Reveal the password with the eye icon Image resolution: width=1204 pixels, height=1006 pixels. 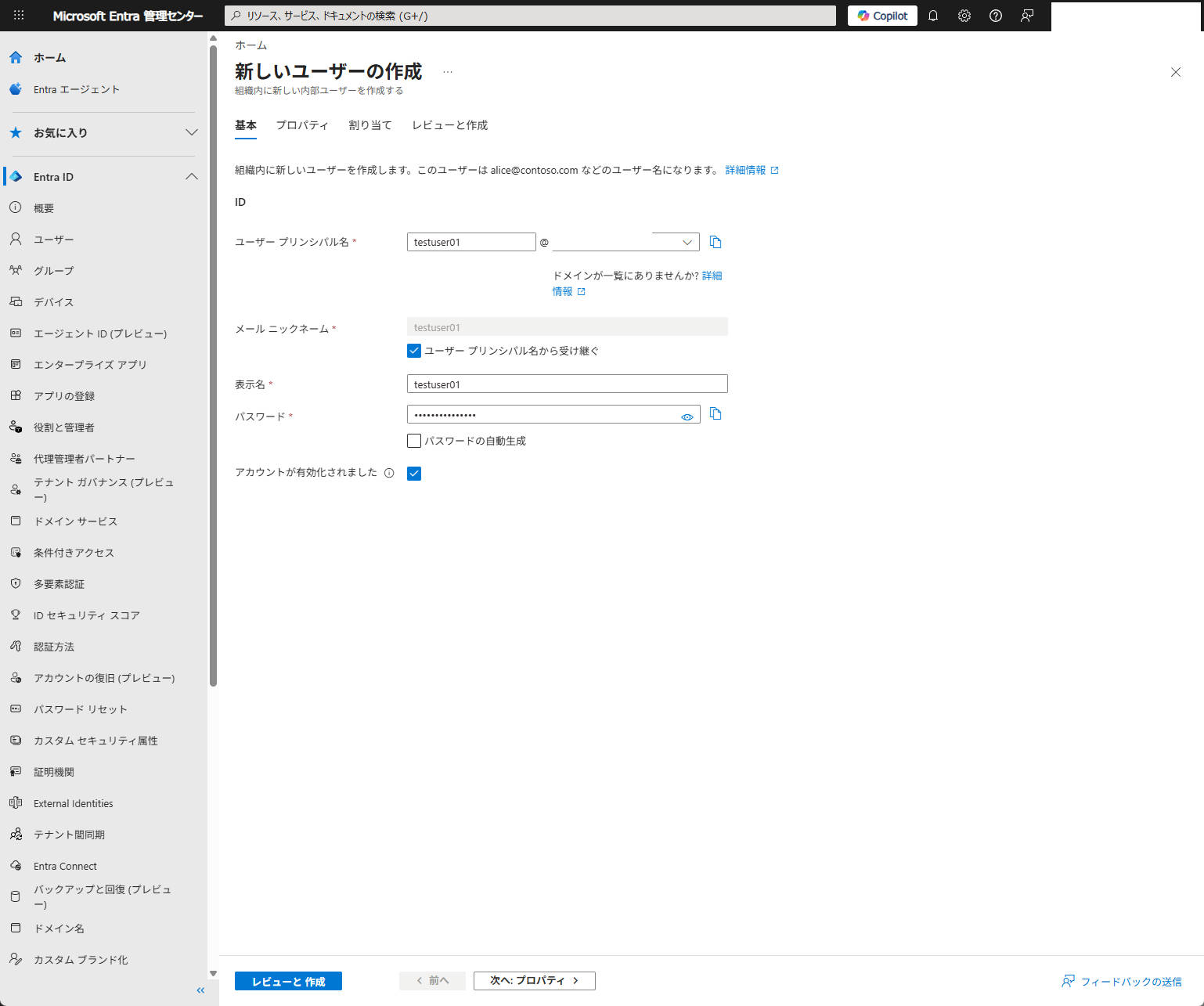coord(687,416)
